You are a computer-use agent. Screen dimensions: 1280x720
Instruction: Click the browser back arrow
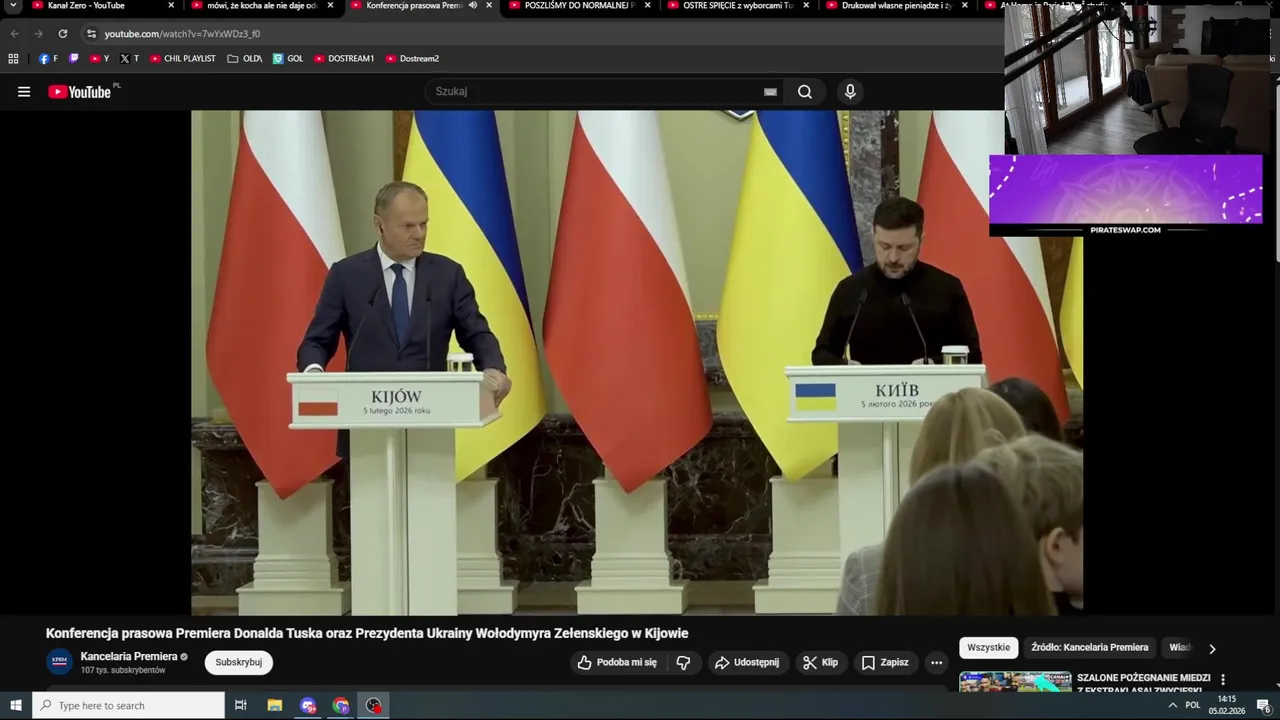15,33
